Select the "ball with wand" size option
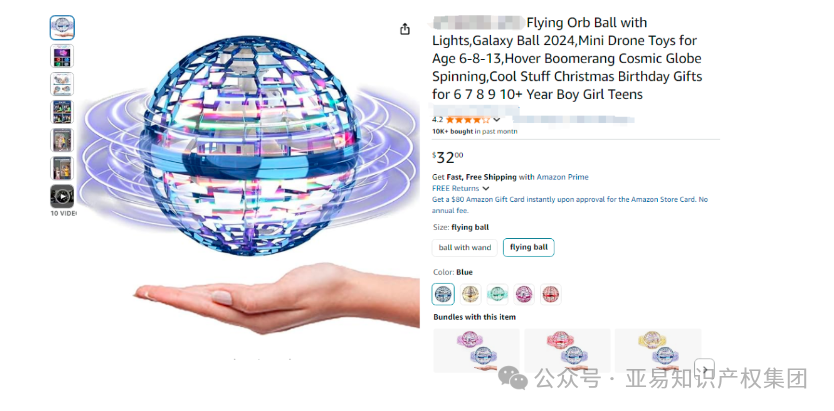This screenshot has height=411, width=834. [x=465, y=248]
